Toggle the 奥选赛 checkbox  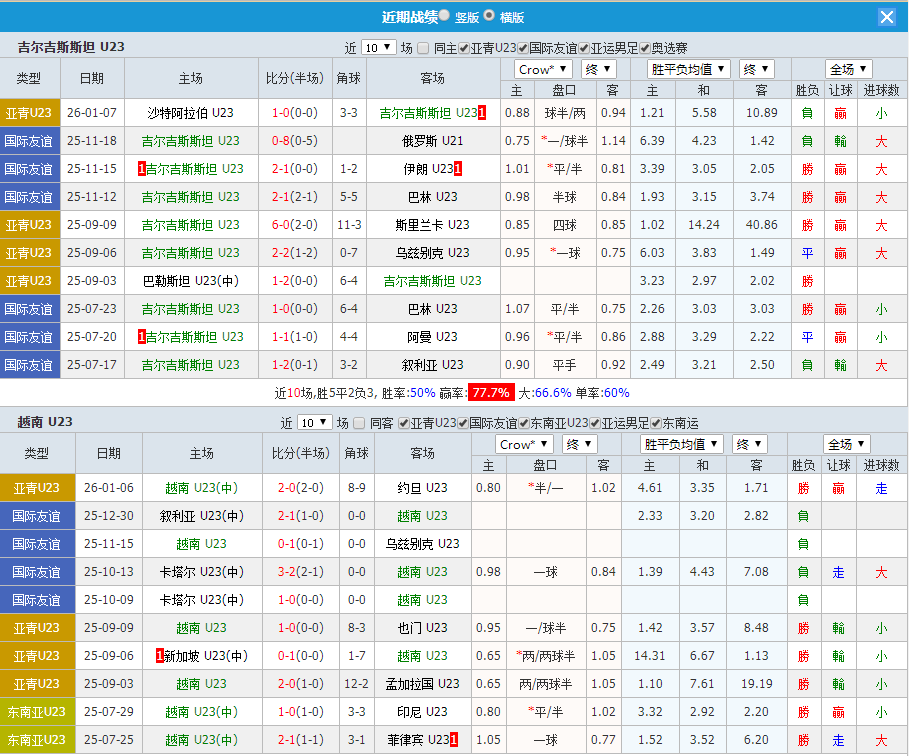coord(642,46)
